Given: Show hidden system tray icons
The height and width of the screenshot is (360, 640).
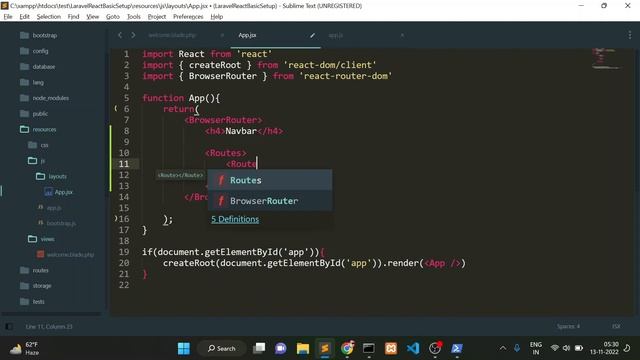Looking at the screenshot, I should pyautogui.click(x=503, y=348).
